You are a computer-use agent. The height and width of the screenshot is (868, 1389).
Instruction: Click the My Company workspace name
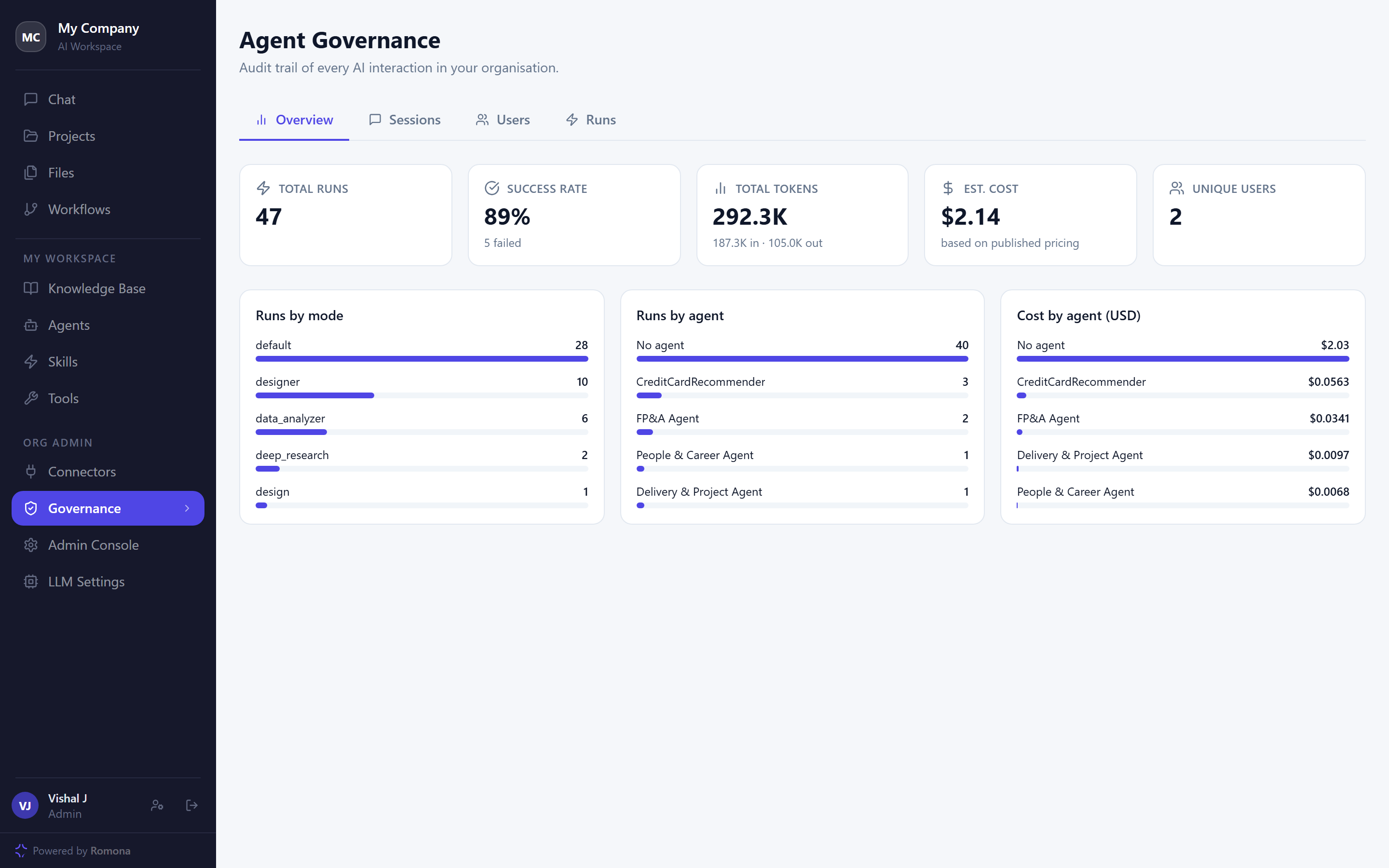coord(99,28)
